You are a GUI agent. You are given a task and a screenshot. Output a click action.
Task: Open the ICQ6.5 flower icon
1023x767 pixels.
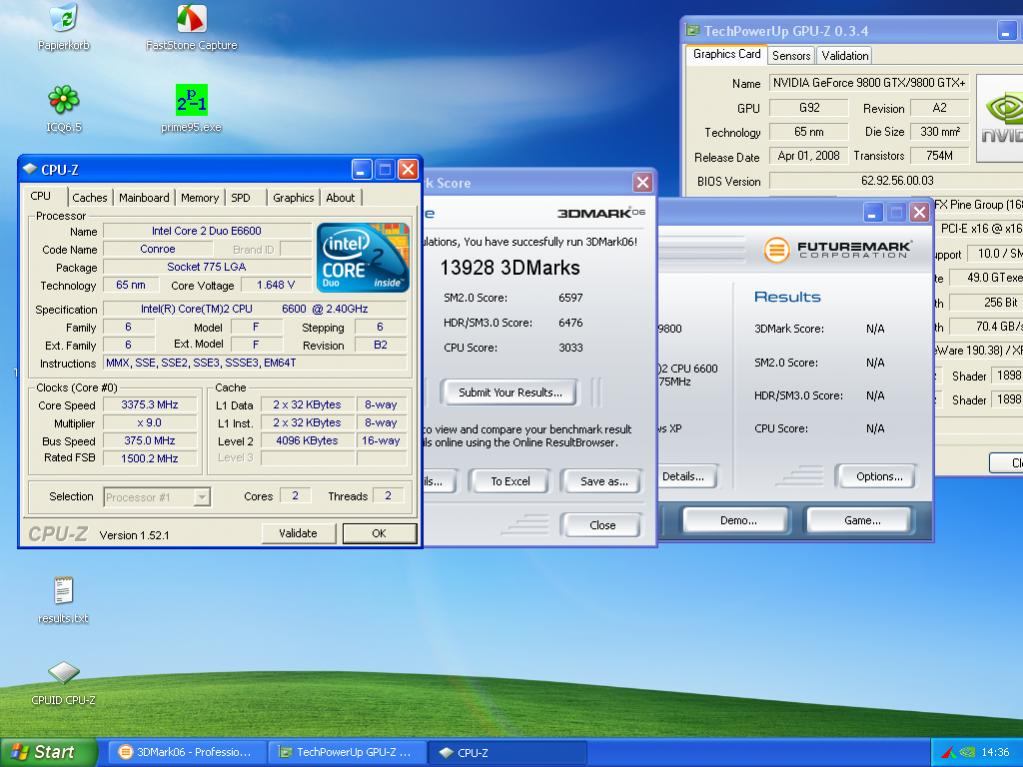pos(63,100)
